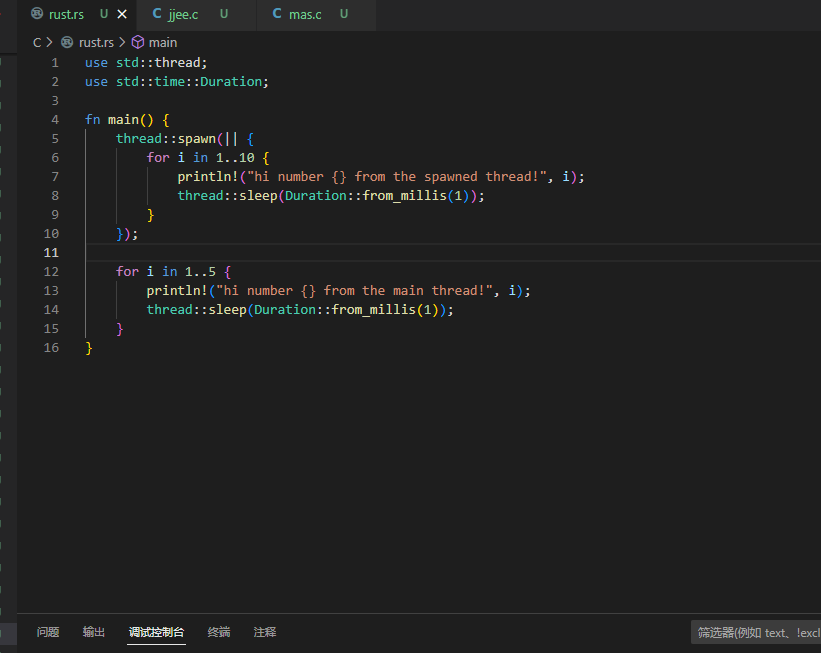Focus the 筛选器 filter input field
The image size is (821, 653).
click(x=756, y=632)
